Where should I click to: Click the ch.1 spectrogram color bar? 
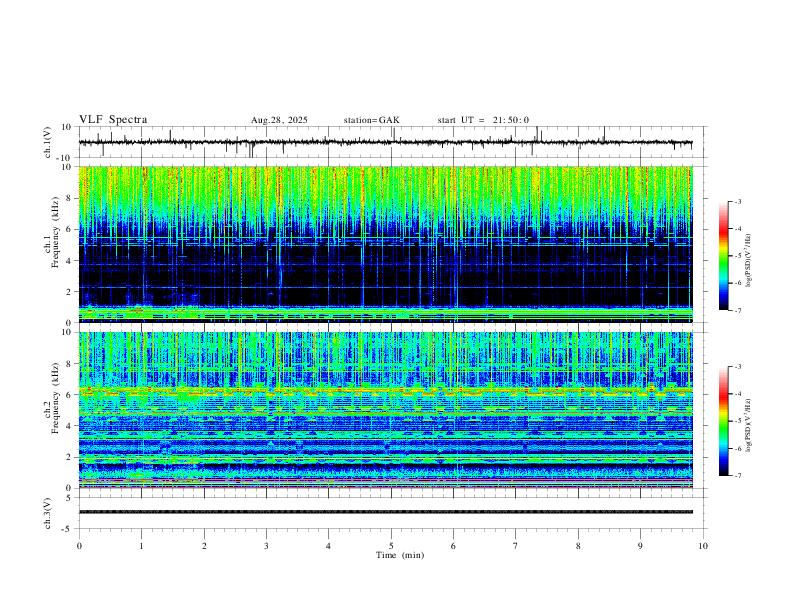tap(723, 256)
